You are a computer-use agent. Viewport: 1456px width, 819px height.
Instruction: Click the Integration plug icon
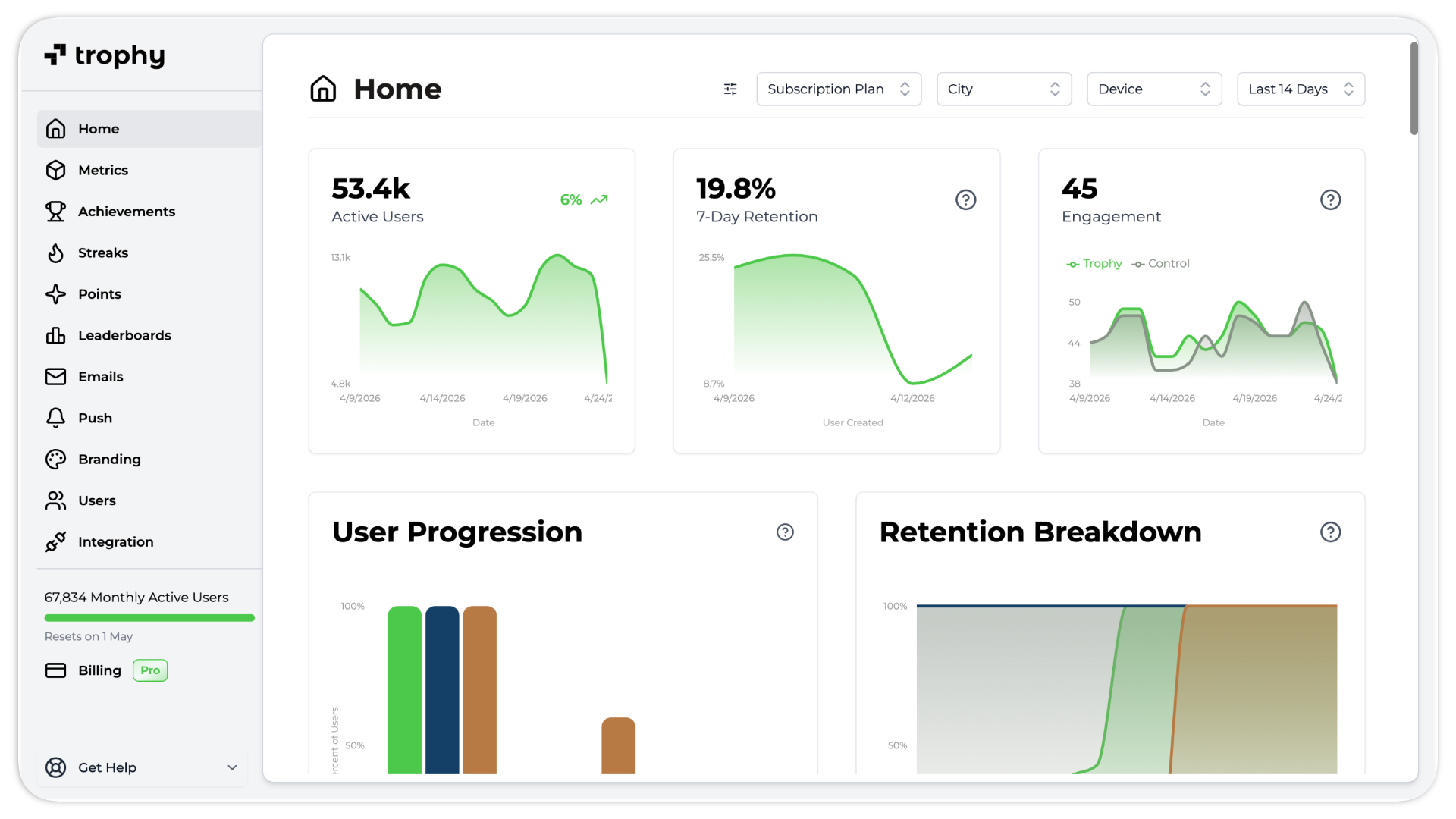coord(55,542)
